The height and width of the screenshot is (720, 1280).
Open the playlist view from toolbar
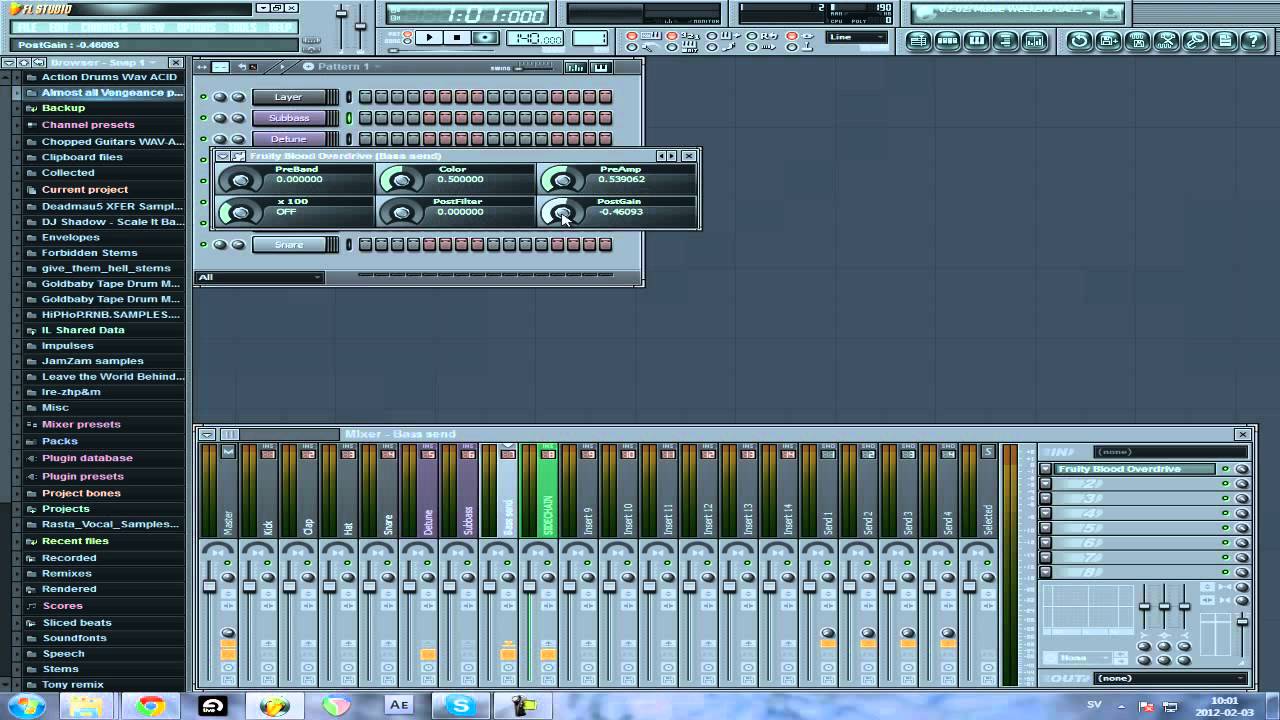coord(919,41)
